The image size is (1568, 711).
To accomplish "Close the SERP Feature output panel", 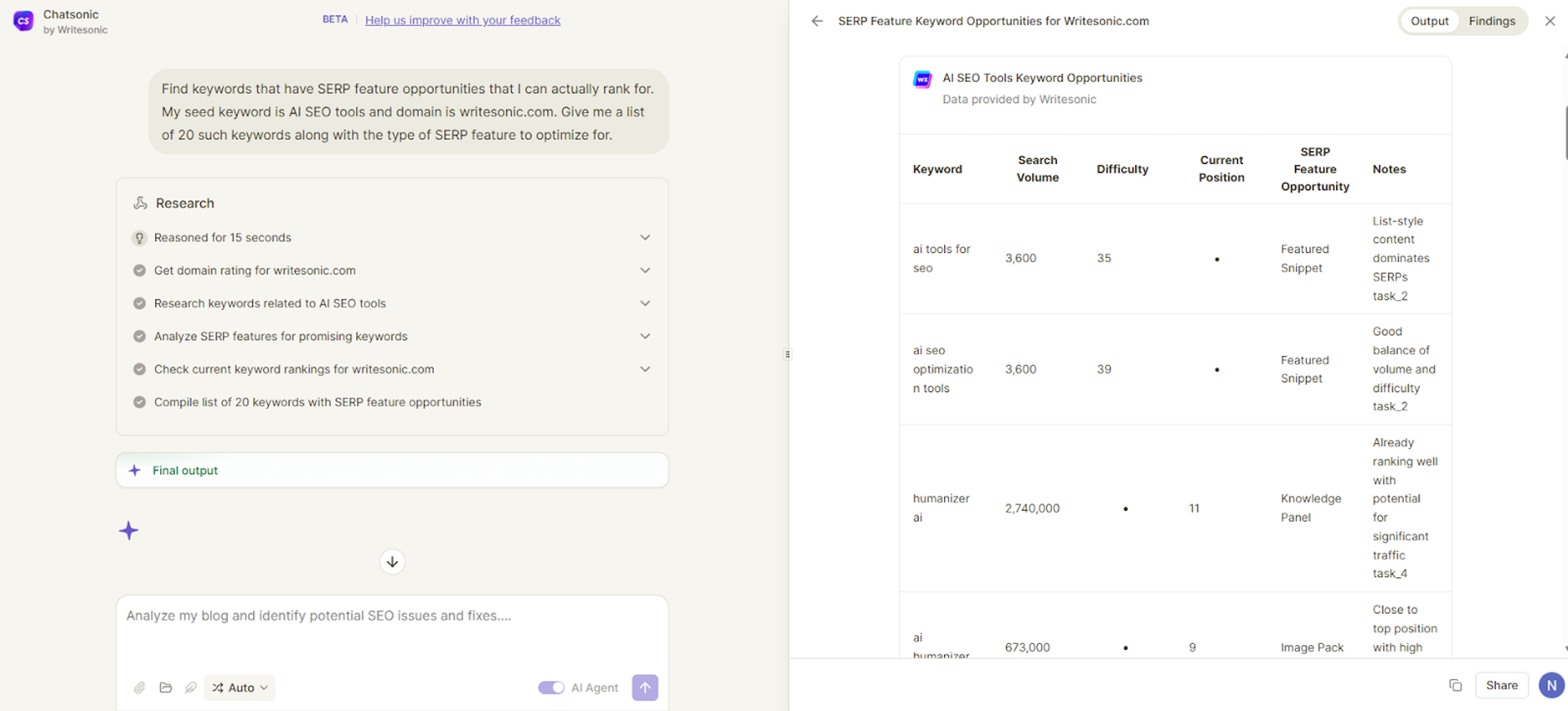I will pos(1550,21).
